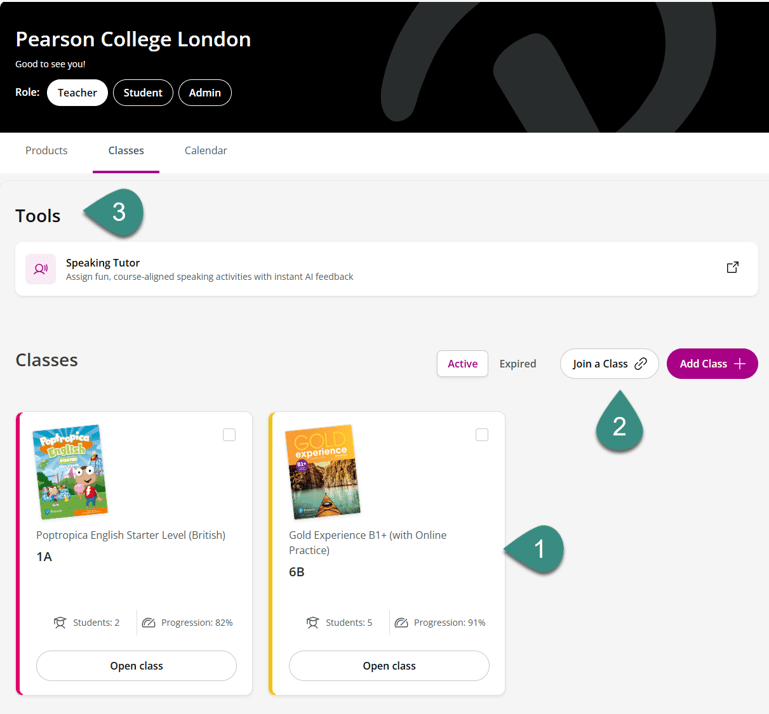Open Speaking Tutor external link icon
769x714 pixels.
tap(733, 268)
